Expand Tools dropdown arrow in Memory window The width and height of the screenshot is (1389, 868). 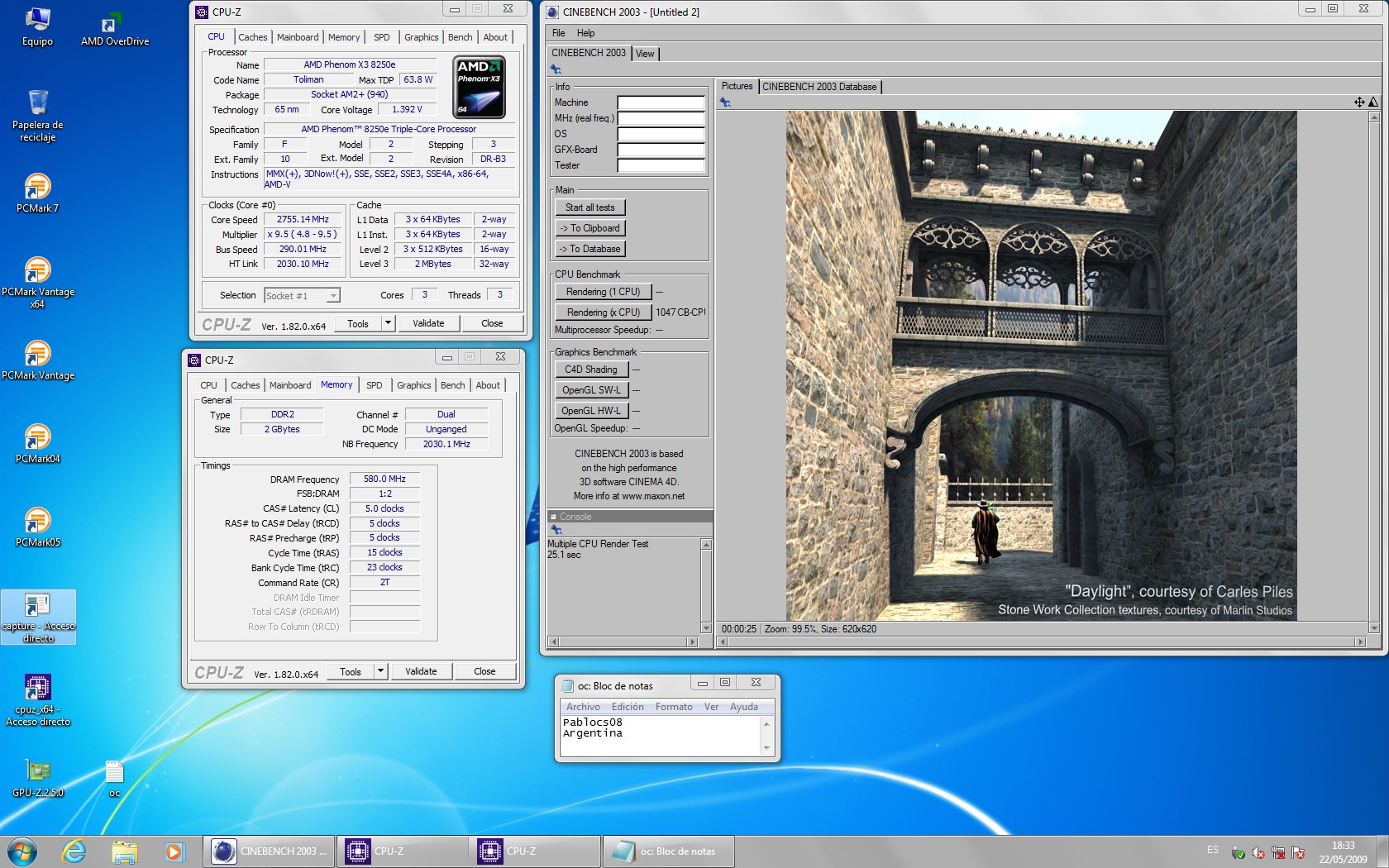pyautogui.click(x=380, y=671)
